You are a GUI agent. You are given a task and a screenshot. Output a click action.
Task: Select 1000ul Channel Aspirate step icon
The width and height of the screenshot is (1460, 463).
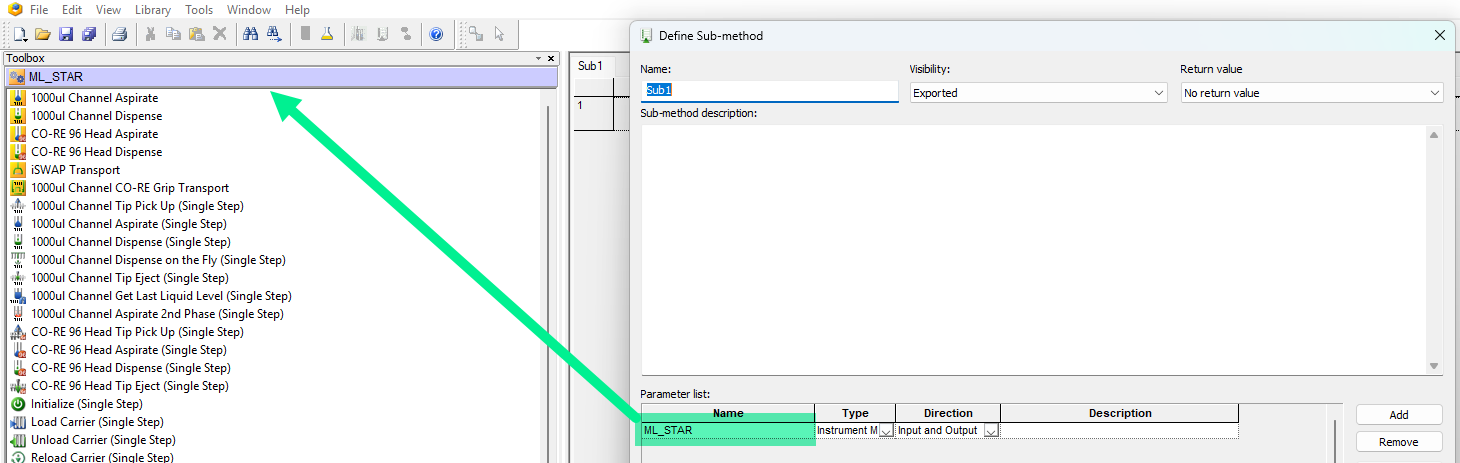18,98
